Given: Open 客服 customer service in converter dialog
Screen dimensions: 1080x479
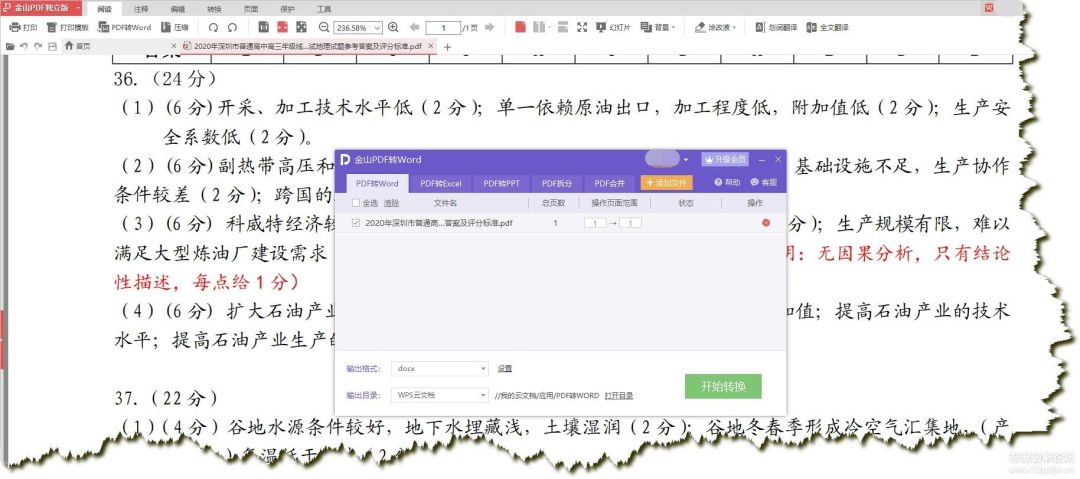Looking at the screenshot, I should tap(764, 183).
